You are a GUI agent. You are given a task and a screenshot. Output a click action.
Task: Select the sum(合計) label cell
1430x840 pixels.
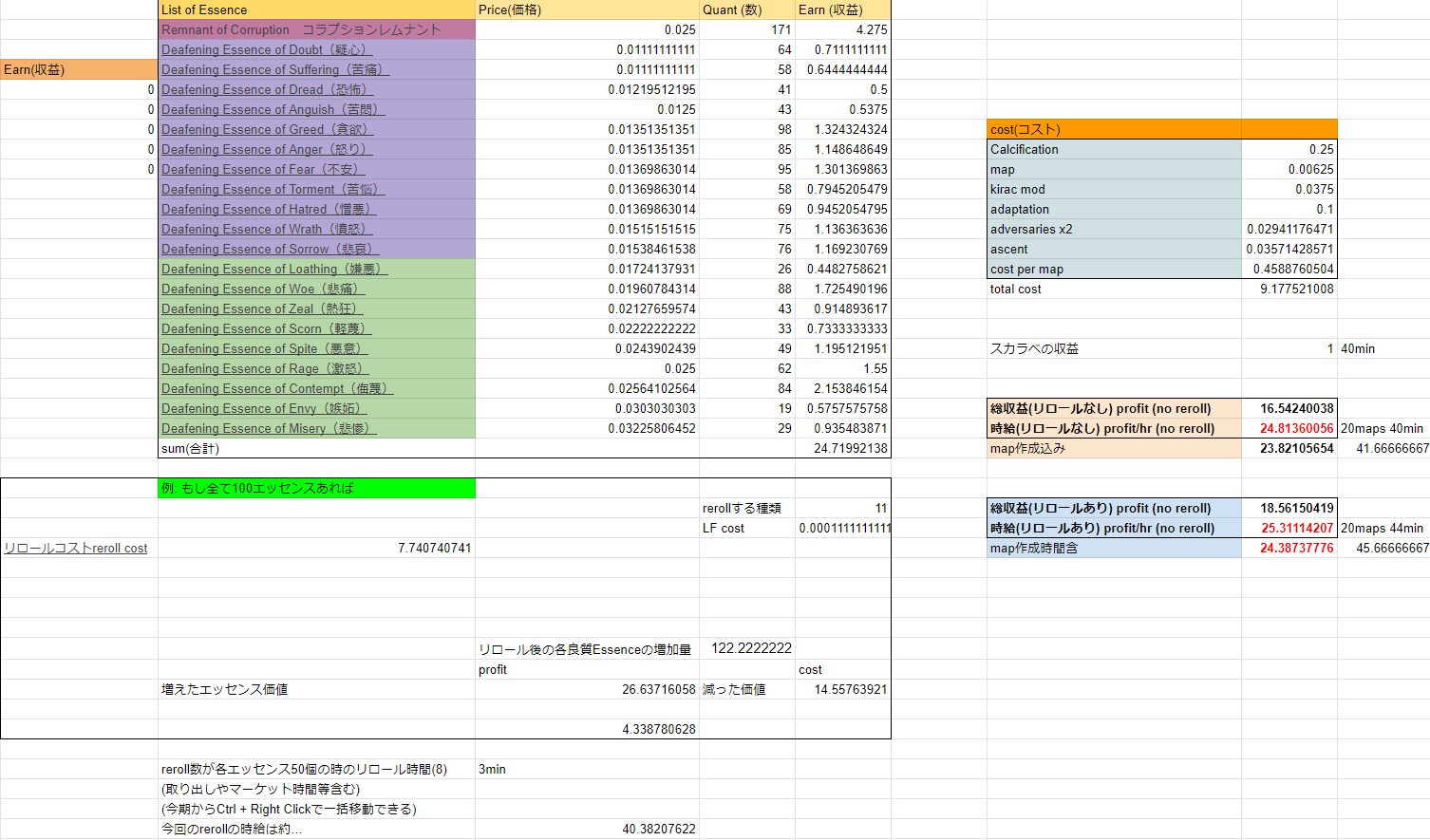coord(316,448)
